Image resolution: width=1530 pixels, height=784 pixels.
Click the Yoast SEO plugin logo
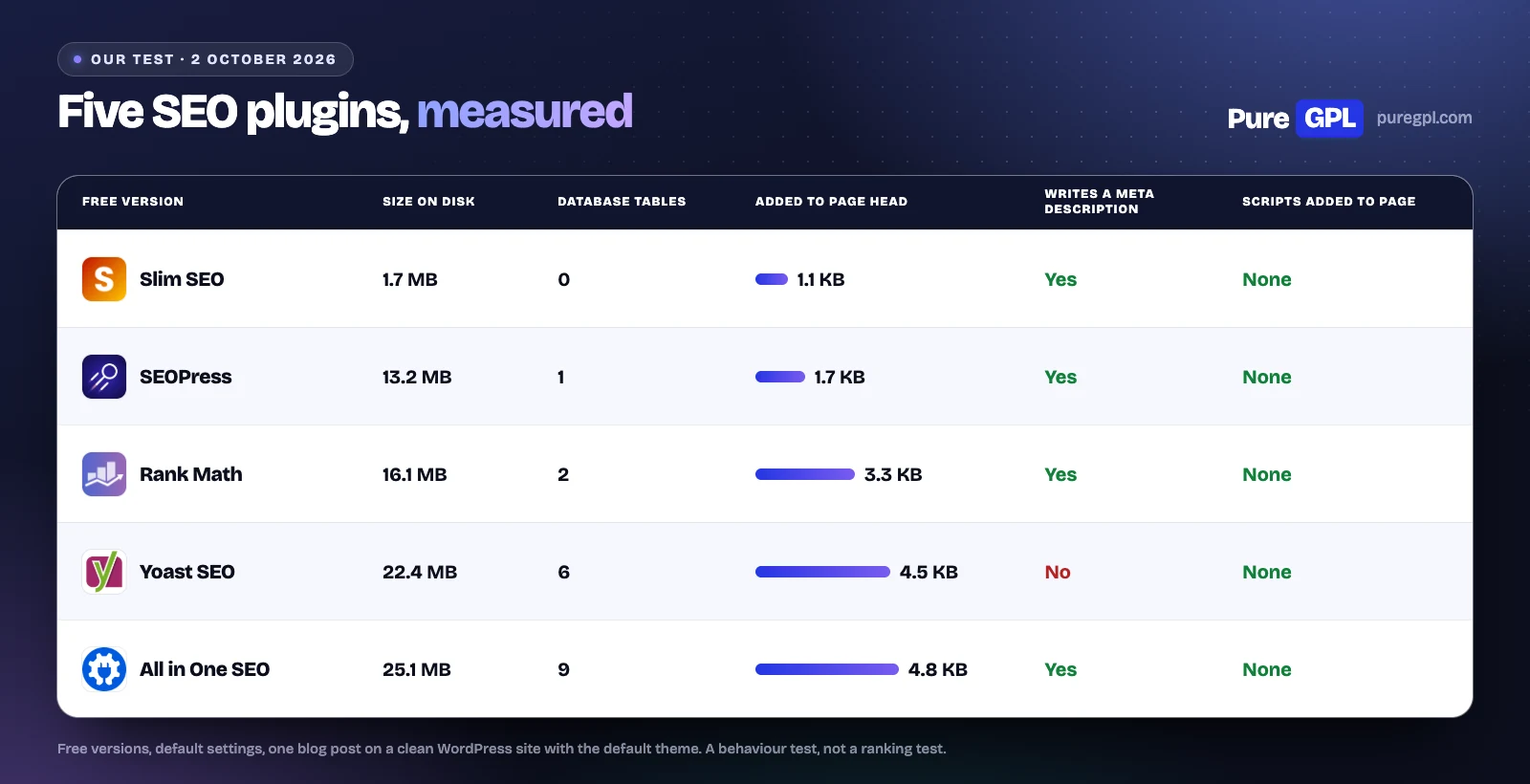(104, 572)
